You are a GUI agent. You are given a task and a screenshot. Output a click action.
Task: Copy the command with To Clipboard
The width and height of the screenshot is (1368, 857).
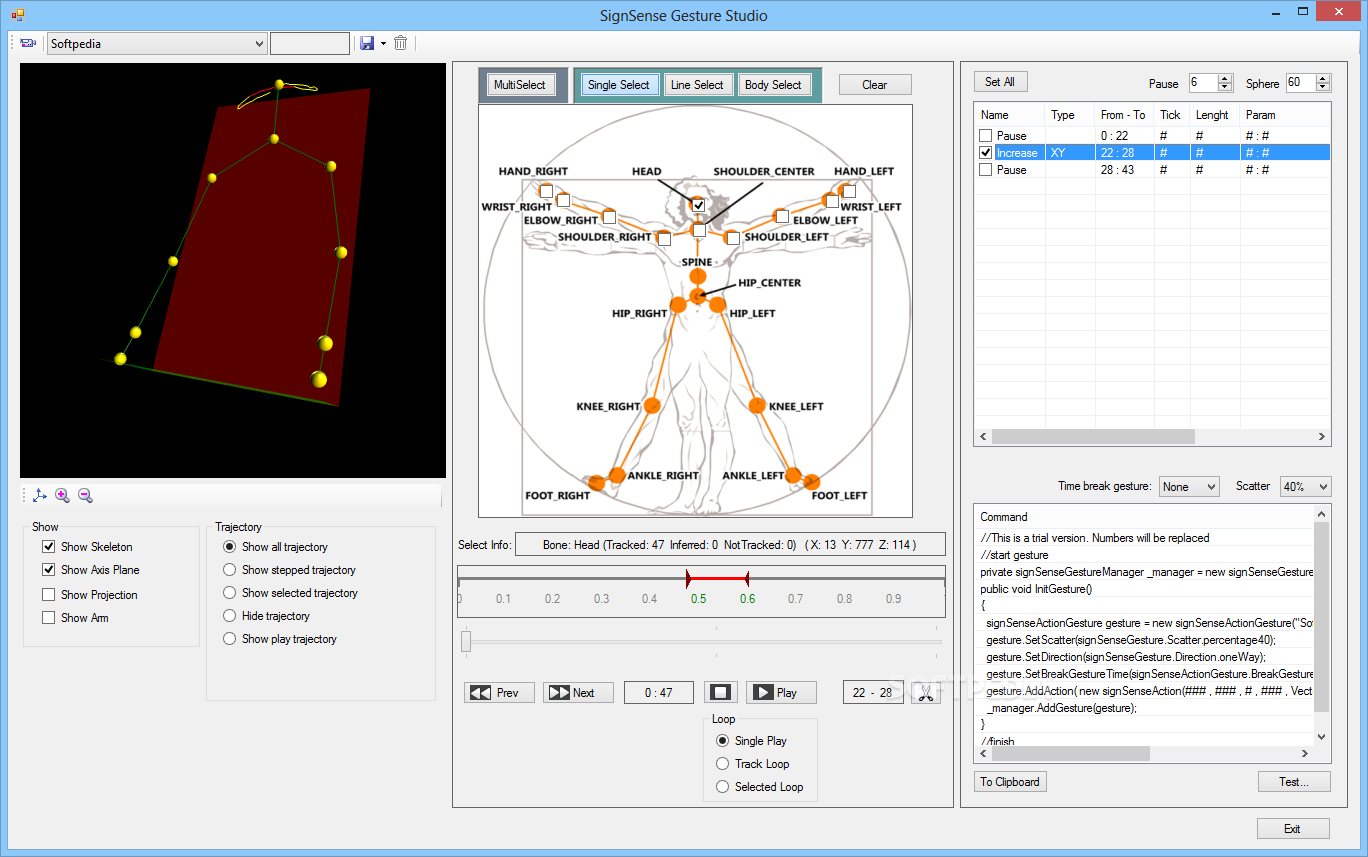(x=1010, y=782)
